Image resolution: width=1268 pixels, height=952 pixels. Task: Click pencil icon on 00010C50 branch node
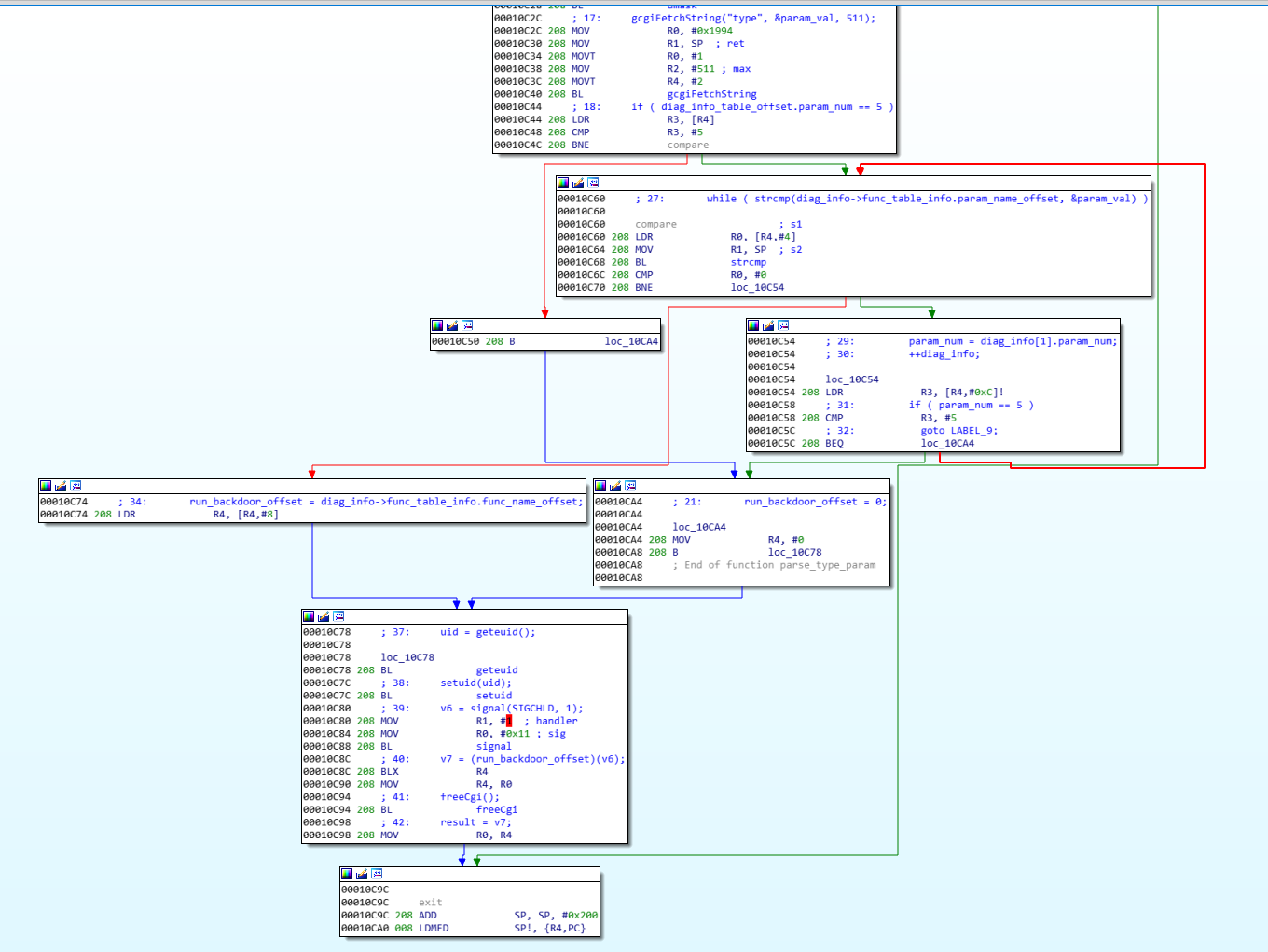(x=452, y=325)
